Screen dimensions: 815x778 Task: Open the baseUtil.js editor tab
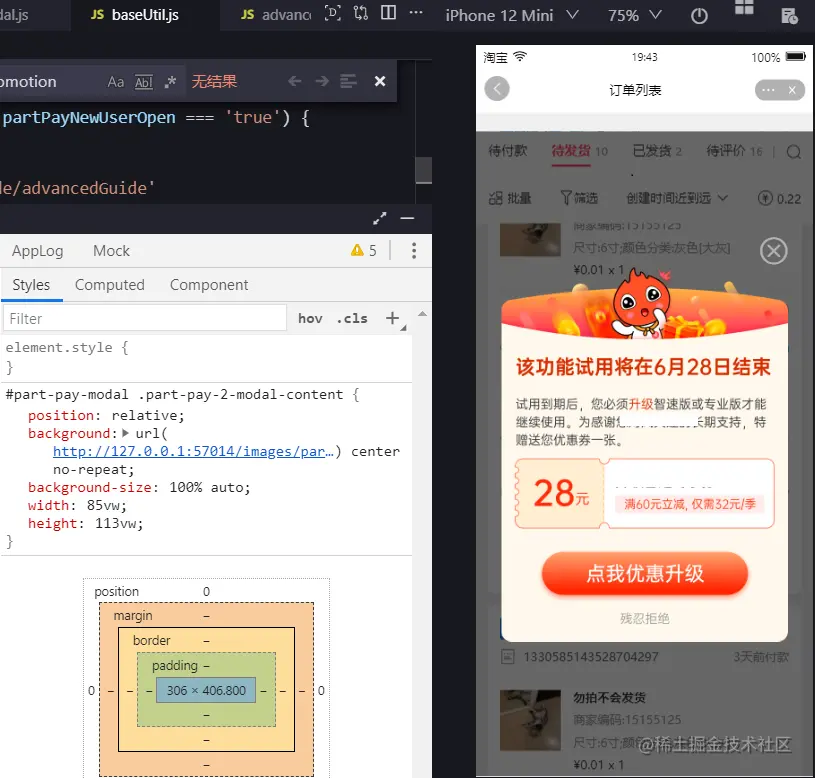click(x=135, y=15)
